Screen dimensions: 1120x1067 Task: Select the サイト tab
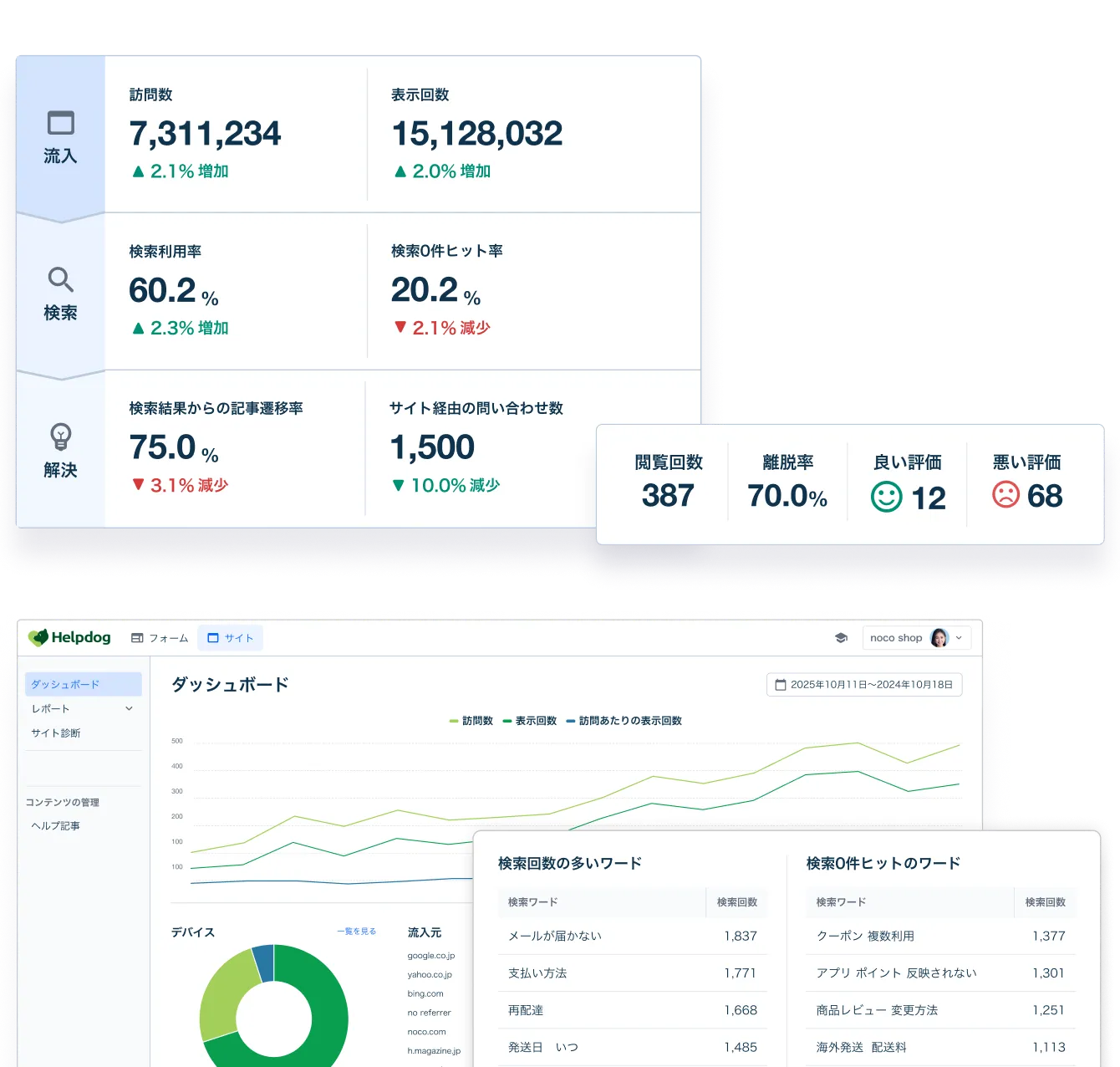point(231,638)
